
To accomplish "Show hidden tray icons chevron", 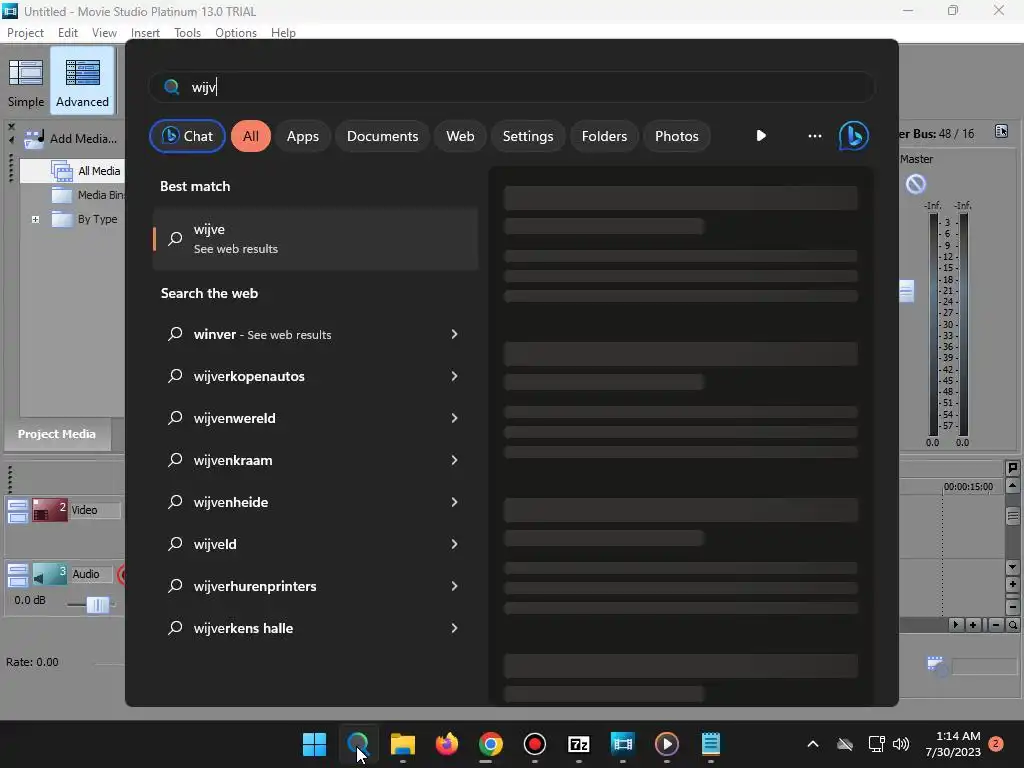I will [813, 744].
